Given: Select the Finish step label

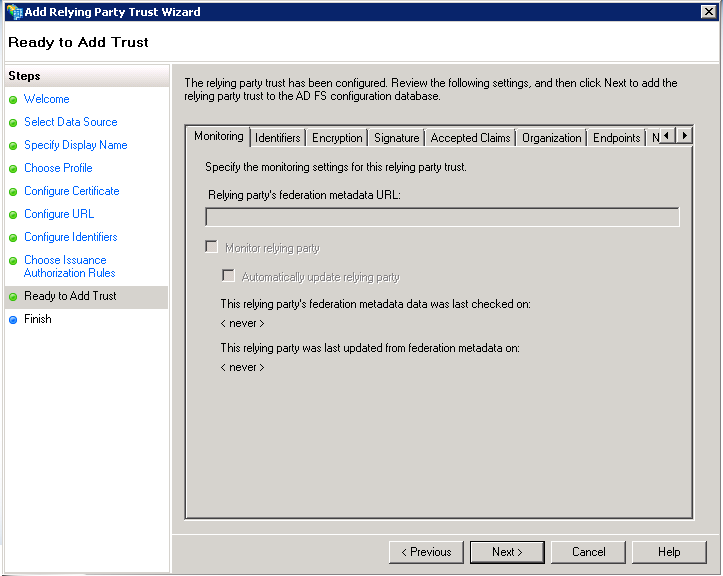Looking at the screenshot, I should (38, 319).
